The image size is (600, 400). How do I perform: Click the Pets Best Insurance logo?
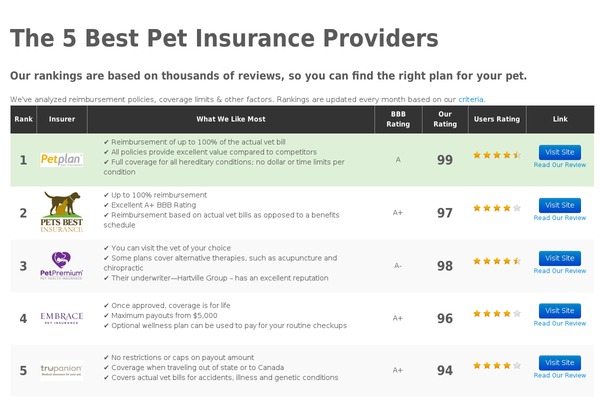[x=62, y=212]
